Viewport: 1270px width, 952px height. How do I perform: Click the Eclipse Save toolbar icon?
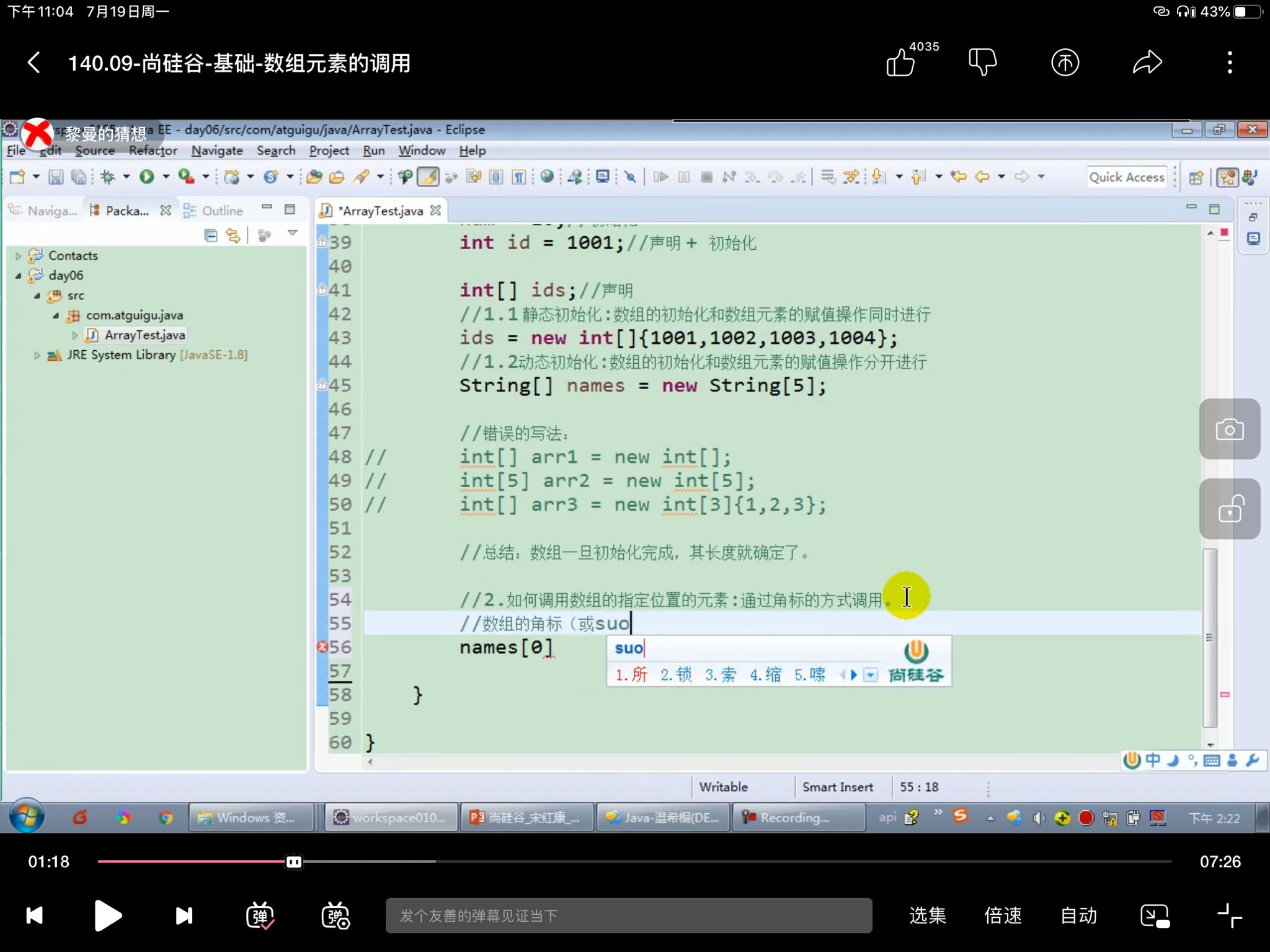pyautogui.click(x=56, y=177)
